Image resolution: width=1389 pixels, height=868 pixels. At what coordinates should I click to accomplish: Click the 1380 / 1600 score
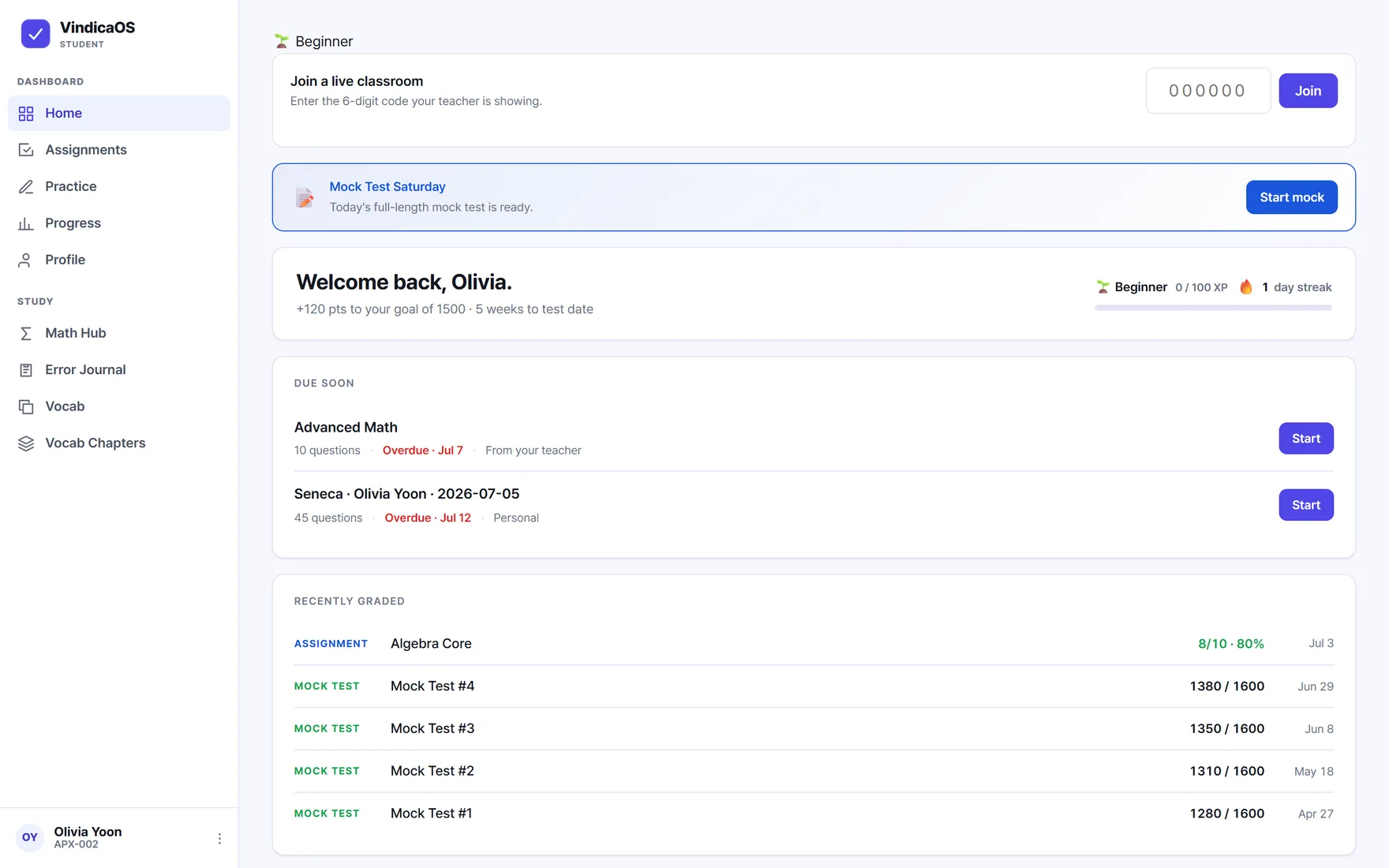(1227, 687)
